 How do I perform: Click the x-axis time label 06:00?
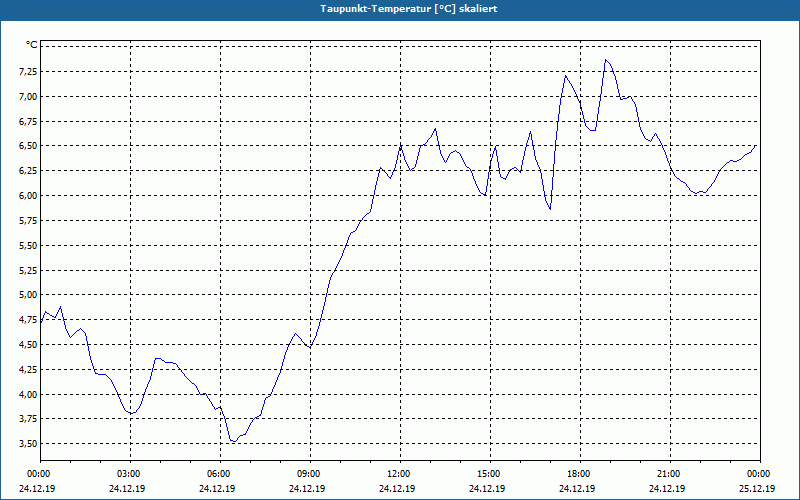[220, 474]
